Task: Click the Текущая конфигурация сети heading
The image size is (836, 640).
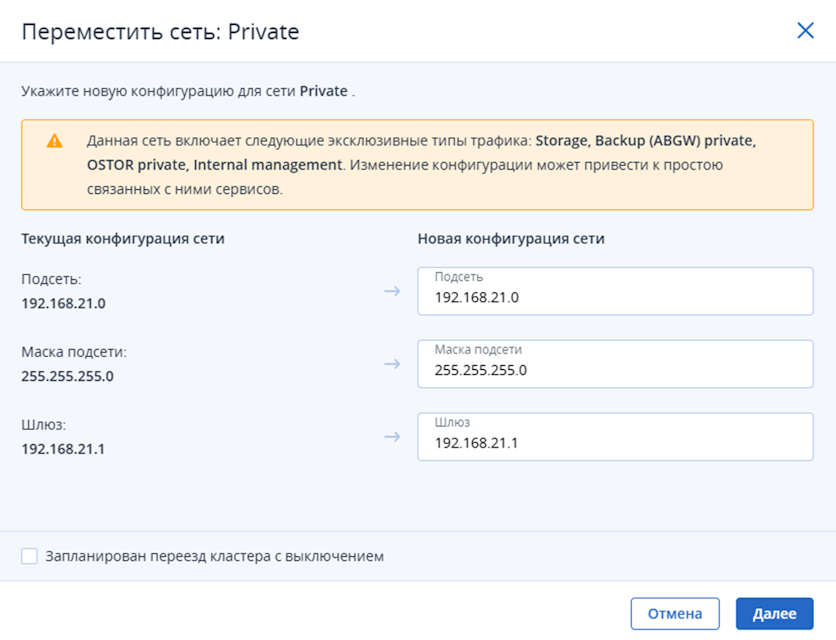Action: (123, 239)
